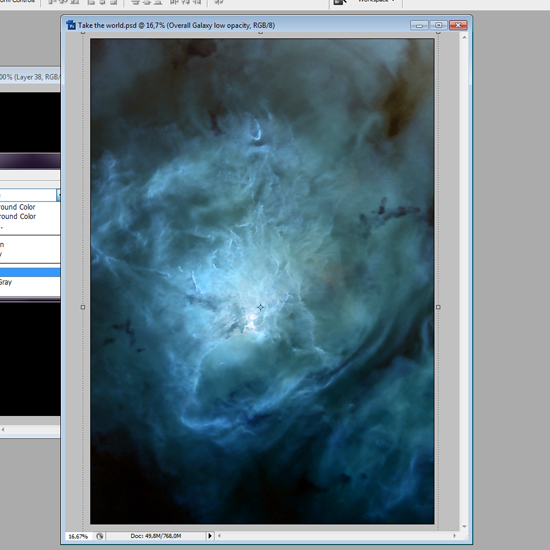
Task: Click the right-middle transform handle
Action: (x=438, y=307)
